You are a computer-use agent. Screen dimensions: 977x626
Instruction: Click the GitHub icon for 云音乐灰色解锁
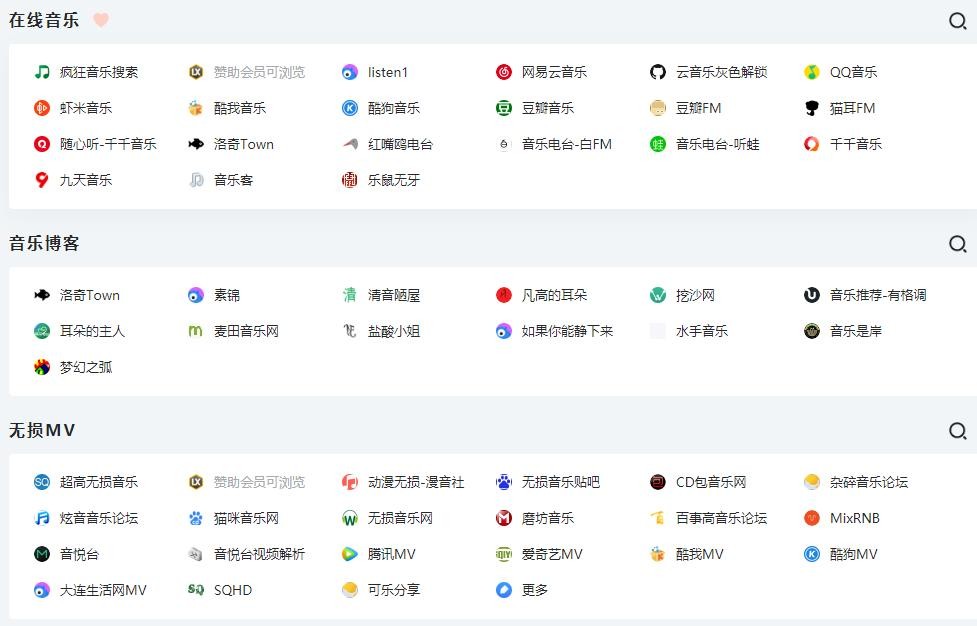tap(658, 72)
